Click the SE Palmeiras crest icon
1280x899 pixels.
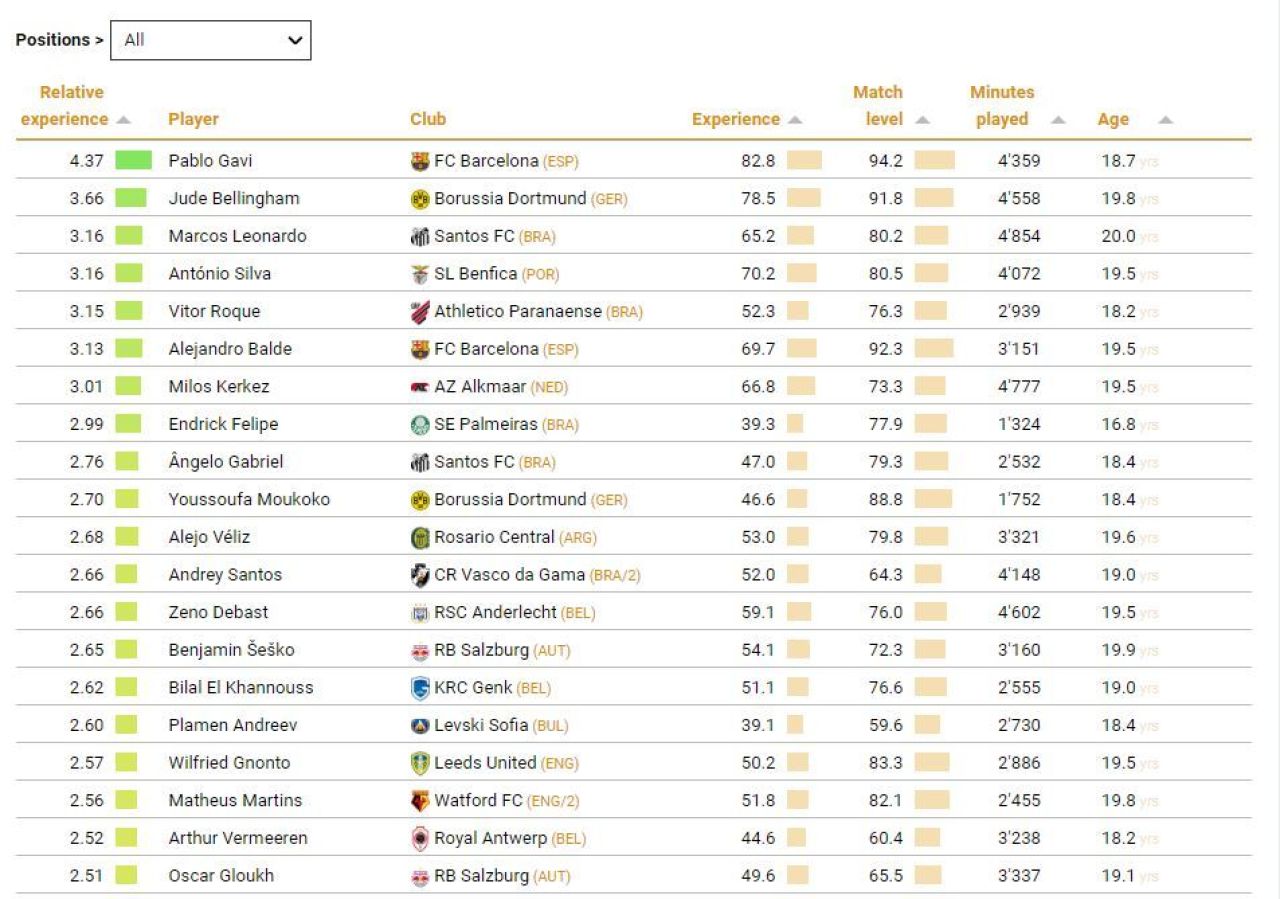tap(420, 425)
